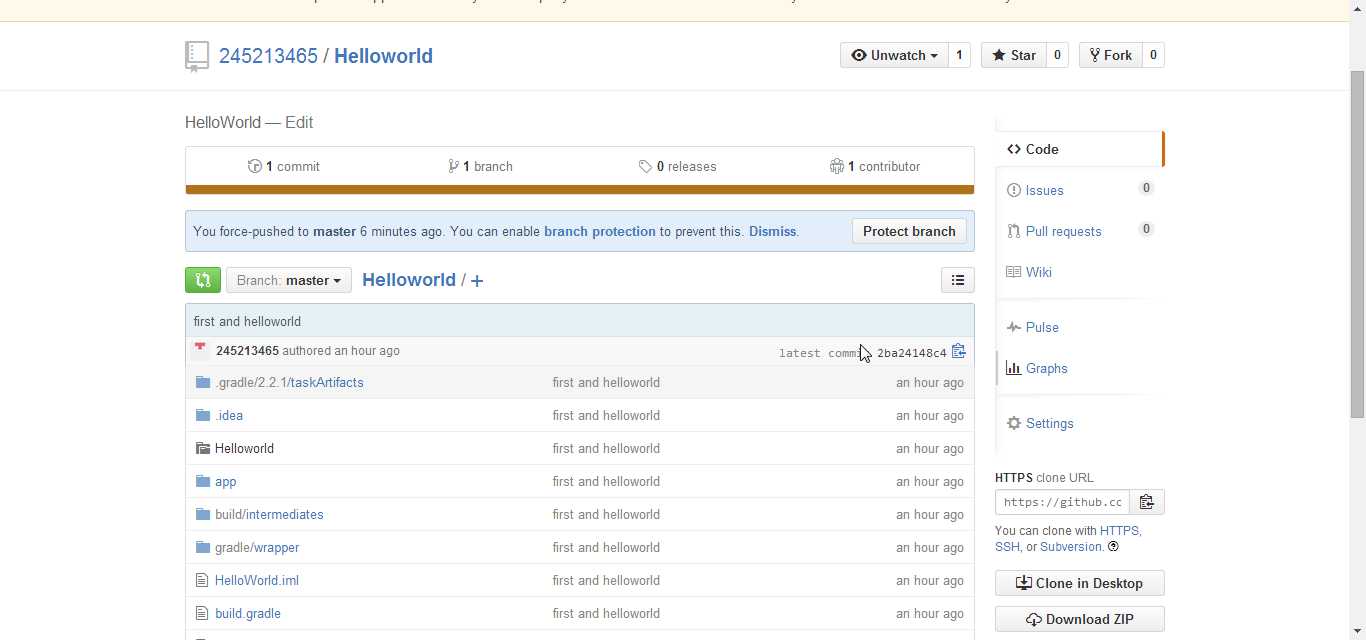Select HTTPS clone link in clone description
The image size is (1366, 640).
pyautogui.click(x=1119, y=531)
